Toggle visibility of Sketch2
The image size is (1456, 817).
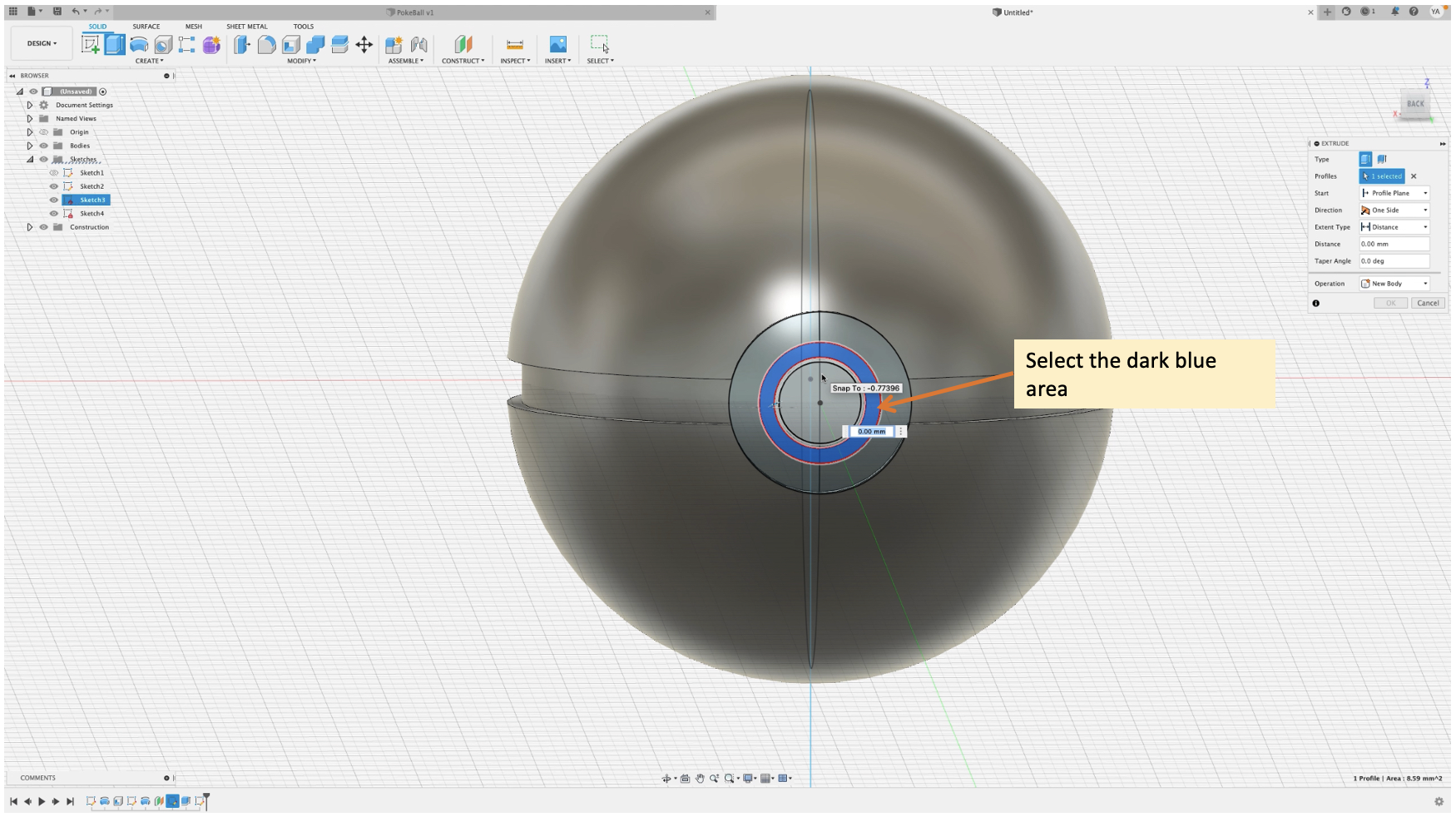pyautogui.click(x=54, y=186)
